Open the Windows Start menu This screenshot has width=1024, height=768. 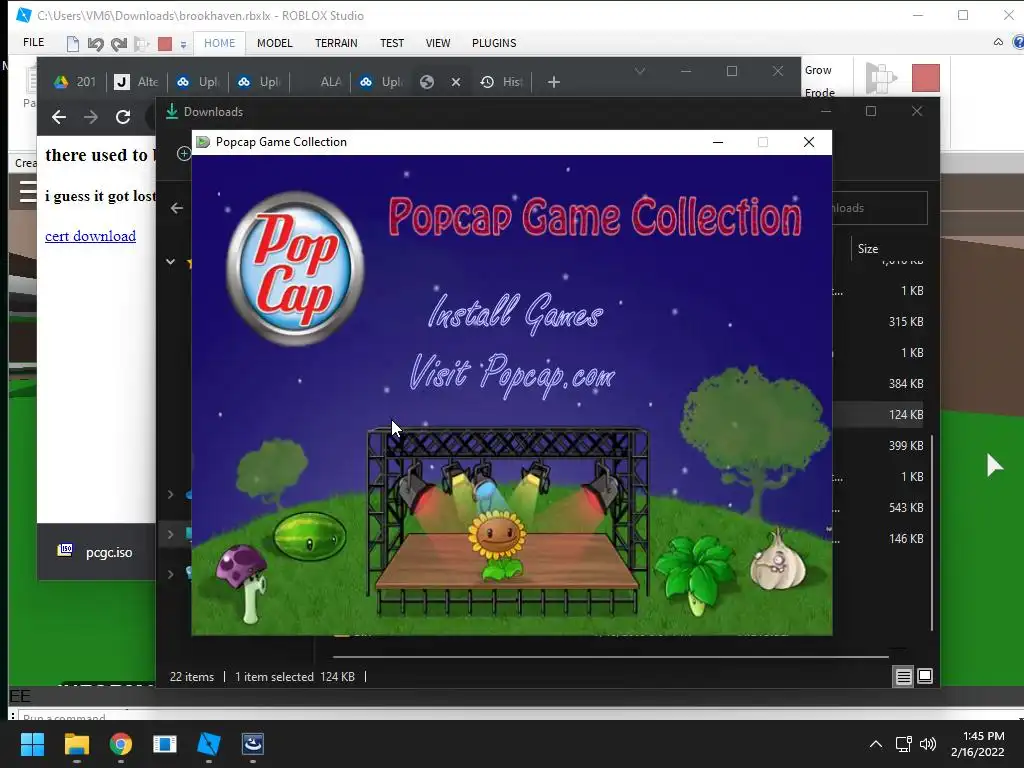[32, 744]
